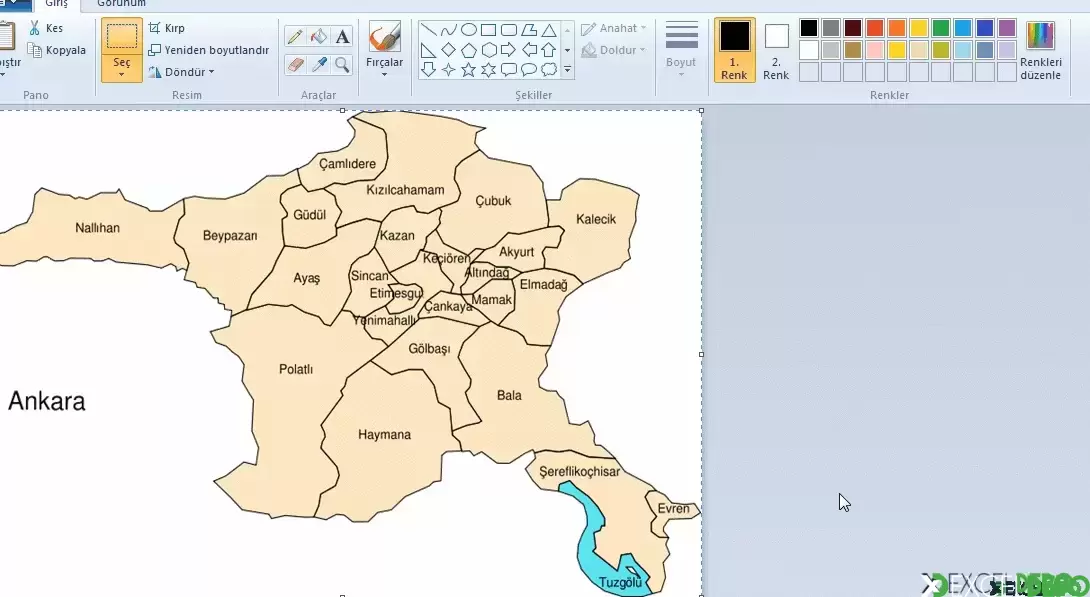Open Renkleri düzenle color editor
1090x597 pixels.
coord(1041,50)
